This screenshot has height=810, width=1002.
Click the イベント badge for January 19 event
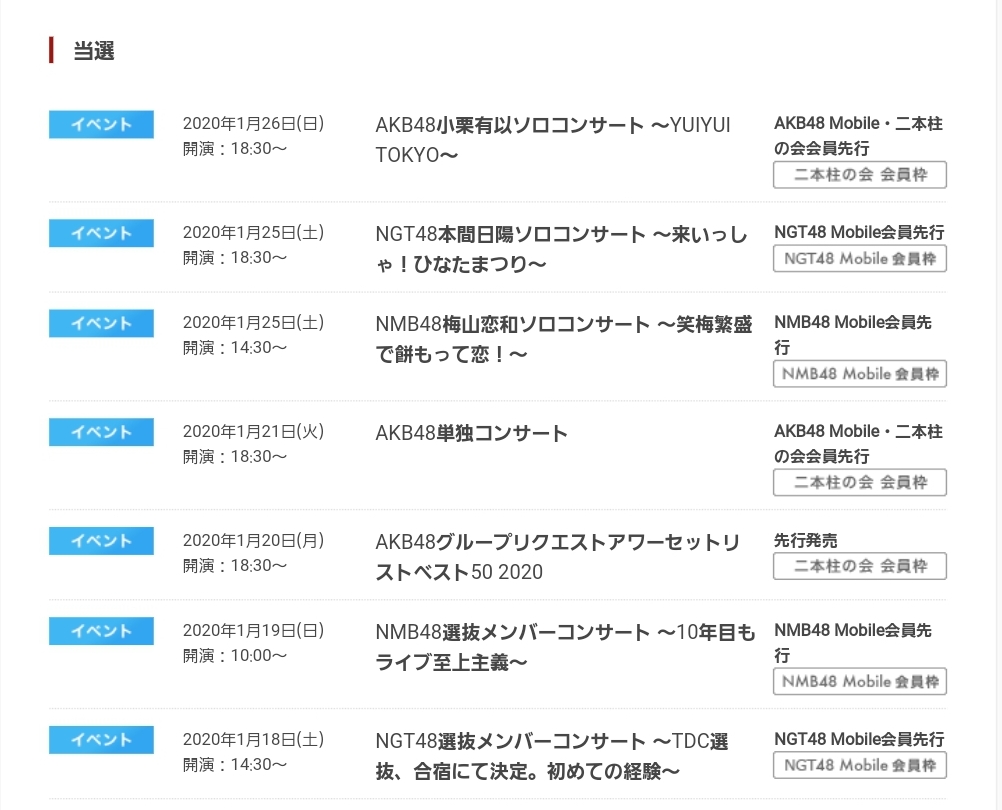click(x=101, y=631)
